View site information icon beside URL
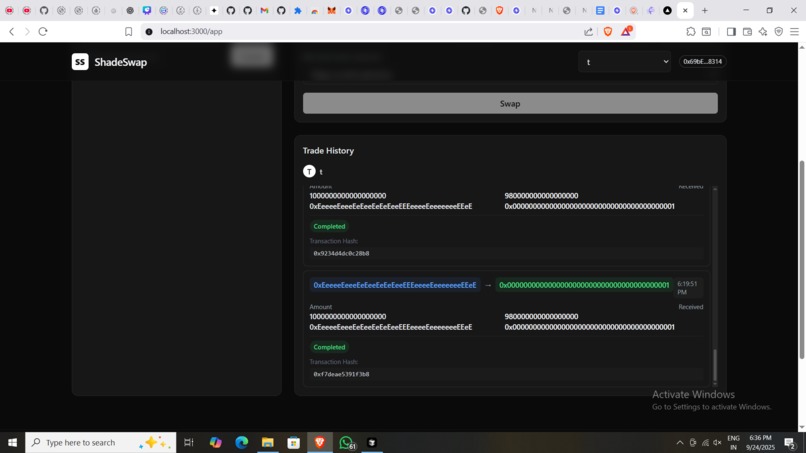The width and height of the screenshot is (806, 453). [x=149, y=31]
